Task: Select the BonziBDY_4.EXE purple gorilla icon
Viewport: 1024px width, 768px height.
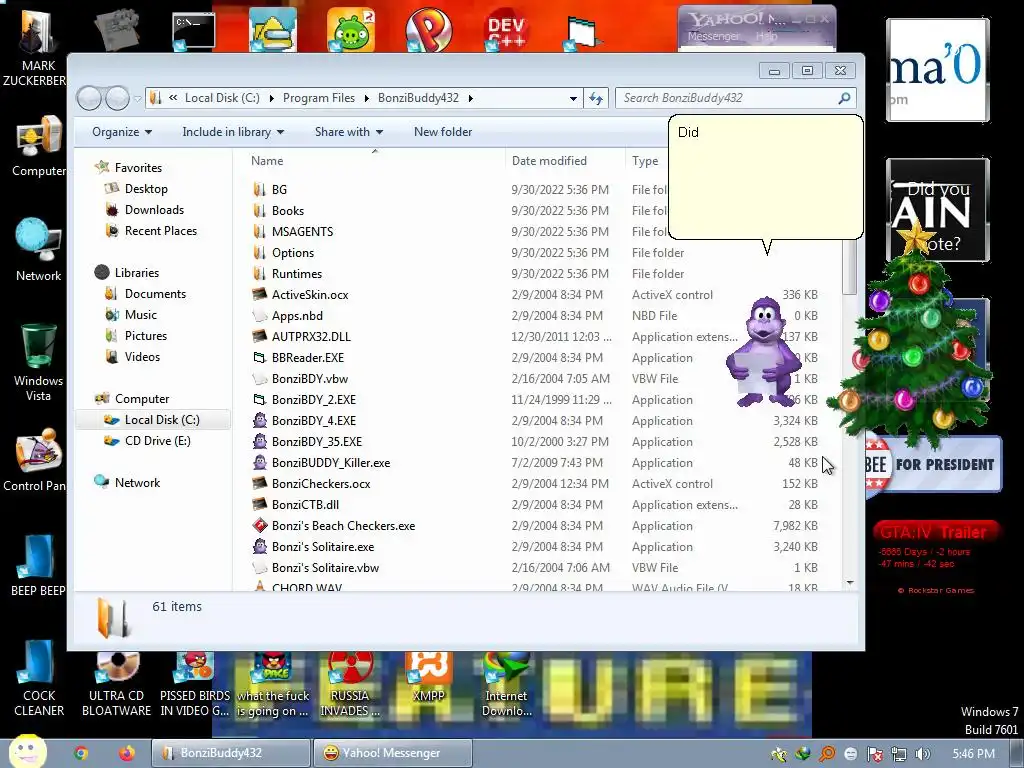Action: pos(259,421)
